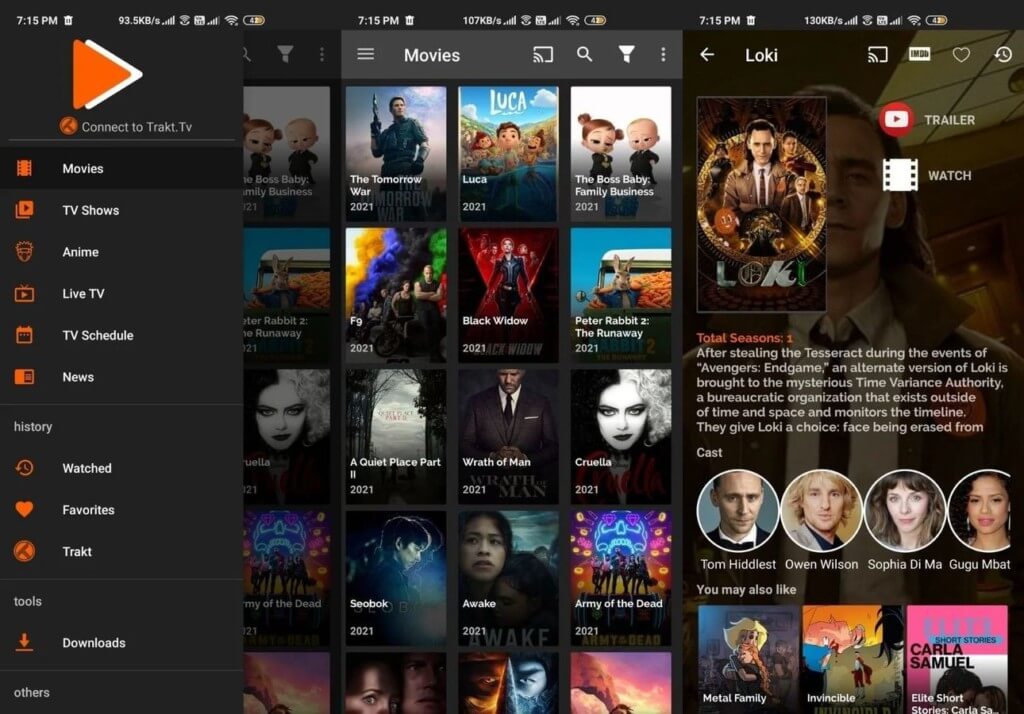Open News from the drawer

(121, 377)
